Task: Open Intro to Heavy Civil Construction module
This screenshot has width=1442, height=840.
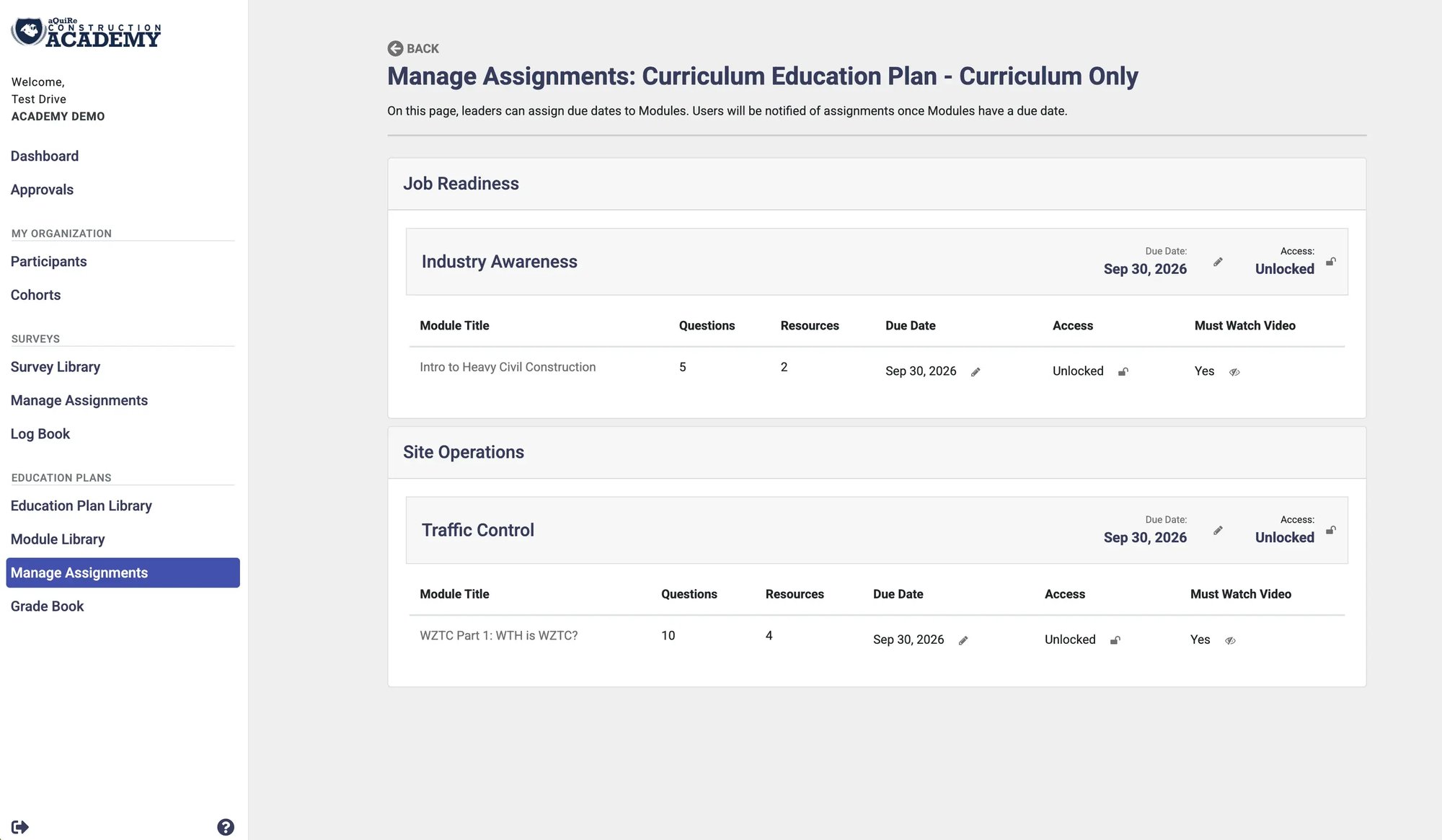Action: 508,367
